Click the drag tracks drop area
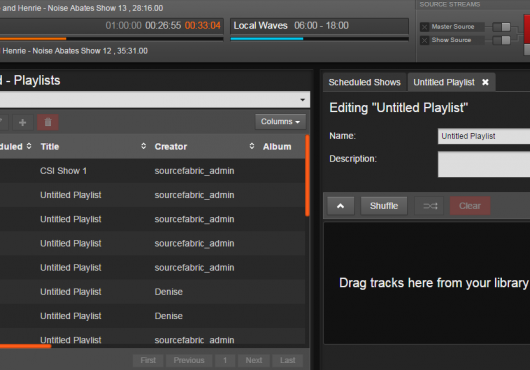Image resolution: width=530 pixels, height=370 pixels. pyautogui.click(x=427, y=283)
